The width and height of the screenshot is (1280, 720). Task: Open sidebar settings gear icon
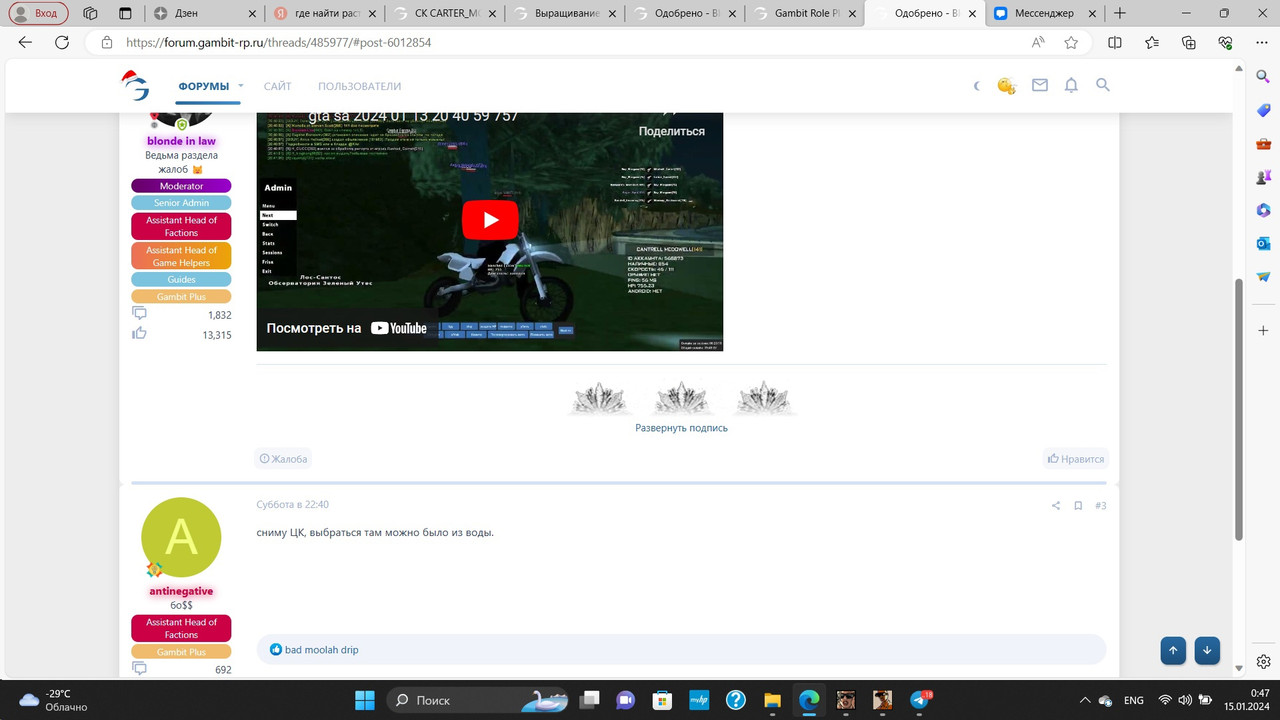1263,662
